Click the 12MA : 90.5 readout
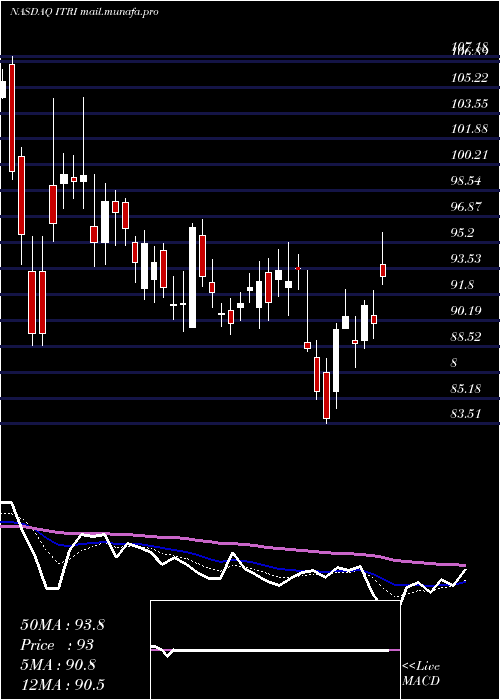 (x=63, y=685)
